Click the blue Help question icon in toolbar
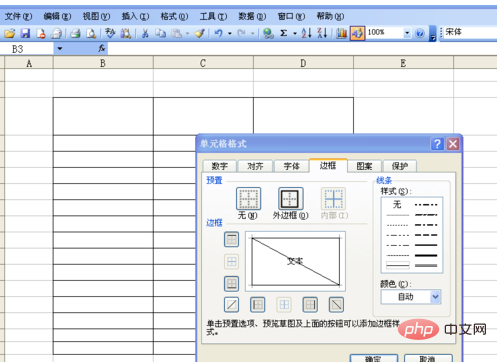This screenshot has height=362, width=497. pyautogui.click(x=420, y=33)
